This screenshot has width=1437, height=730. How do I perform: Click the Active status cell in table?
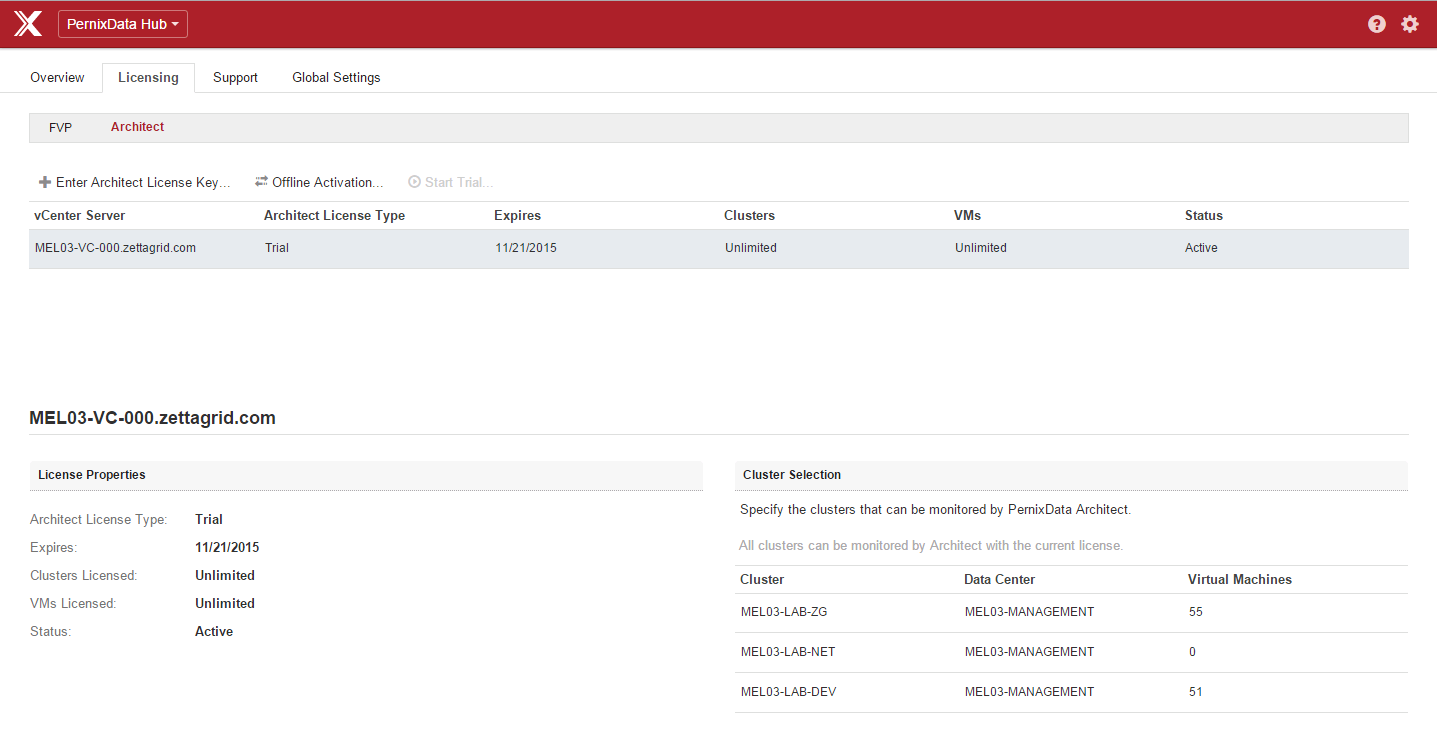tap(1201, 248)
